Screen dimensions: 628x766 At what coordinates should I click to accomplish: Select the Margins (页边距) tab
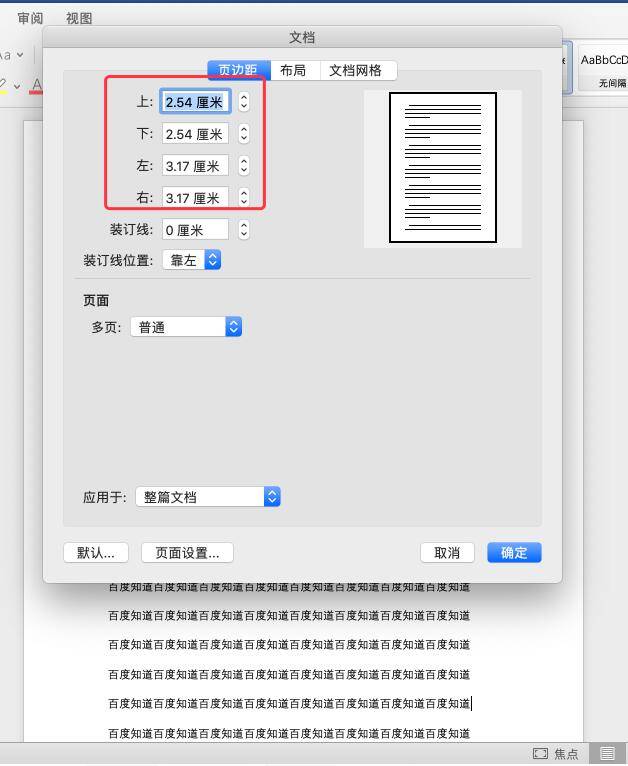(x=238, y=70)
